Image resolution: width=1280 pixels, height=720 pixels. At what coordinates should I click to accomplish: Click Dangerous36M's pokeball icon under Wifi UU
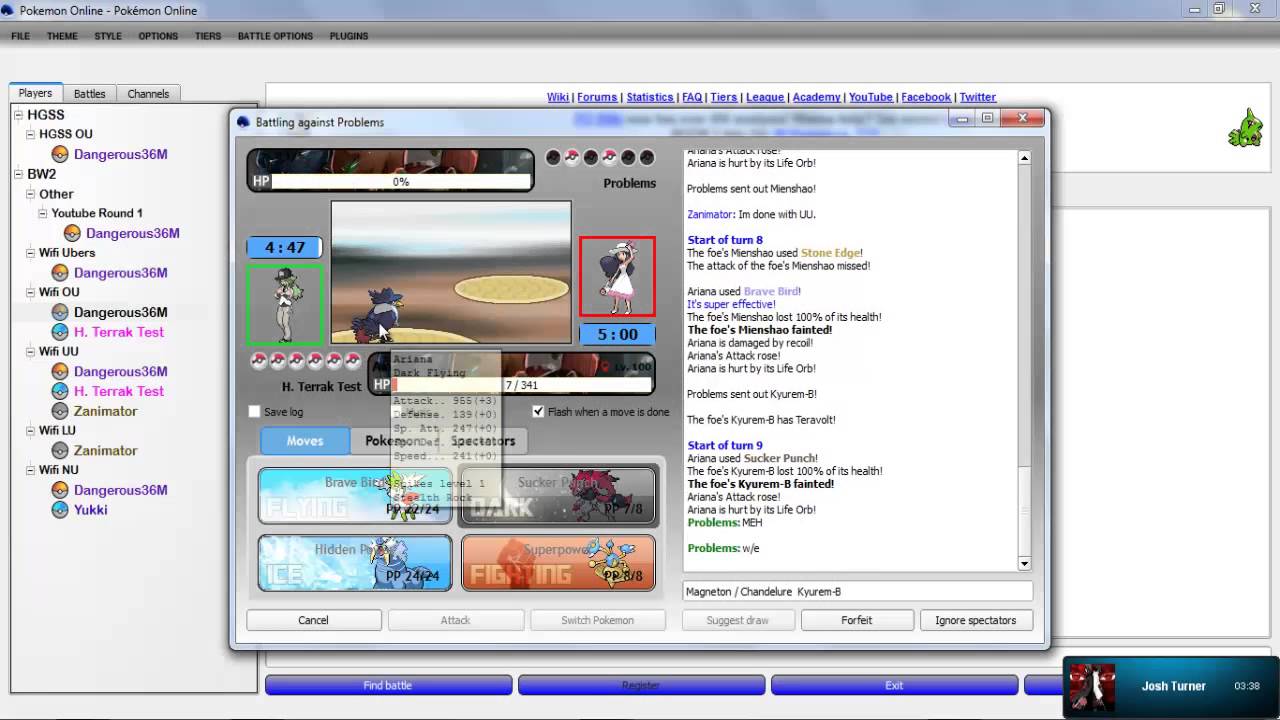point(60,371)
